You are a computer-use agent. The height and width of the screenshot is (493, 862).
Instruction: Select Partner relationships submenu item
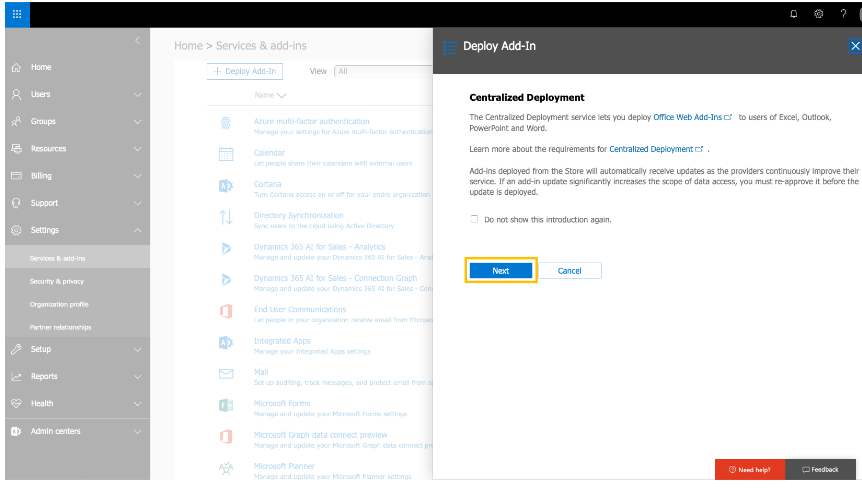[78, 327]
